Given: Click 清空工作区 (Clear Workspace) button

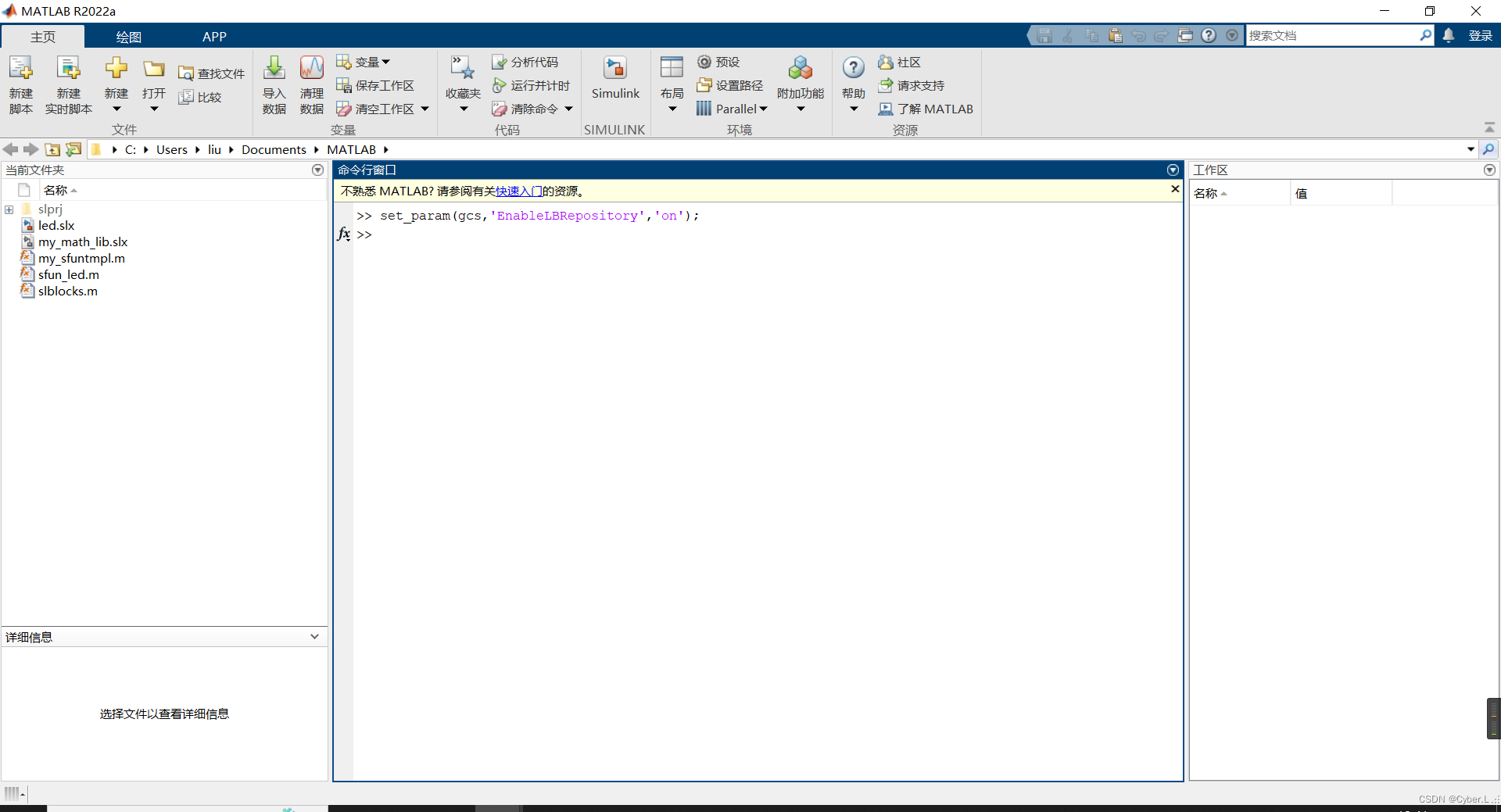Looking at the screenshot, I should [375, 109].
